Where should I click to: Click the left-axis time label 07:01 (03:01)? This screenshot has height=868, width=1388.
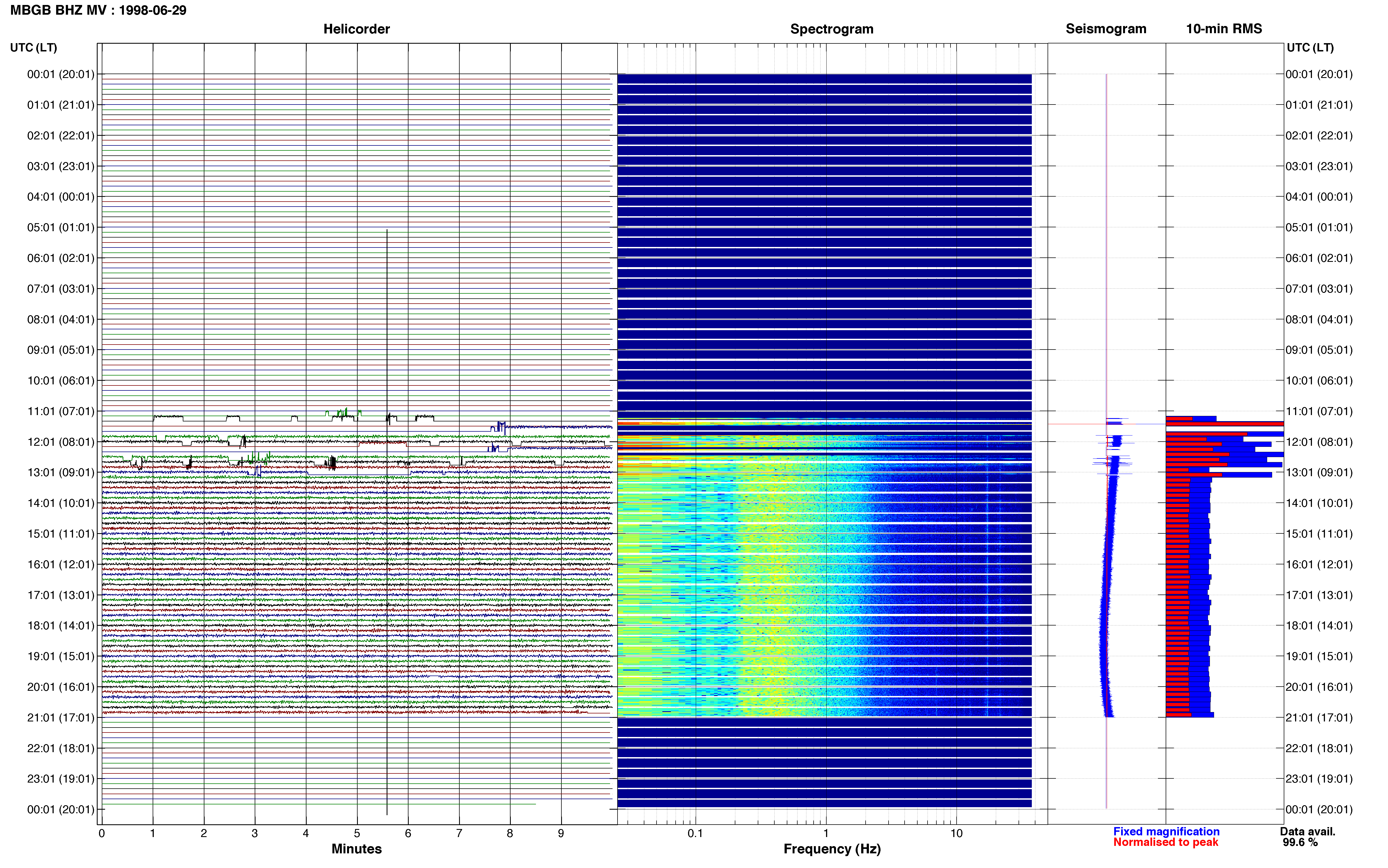tap(61, 289)
